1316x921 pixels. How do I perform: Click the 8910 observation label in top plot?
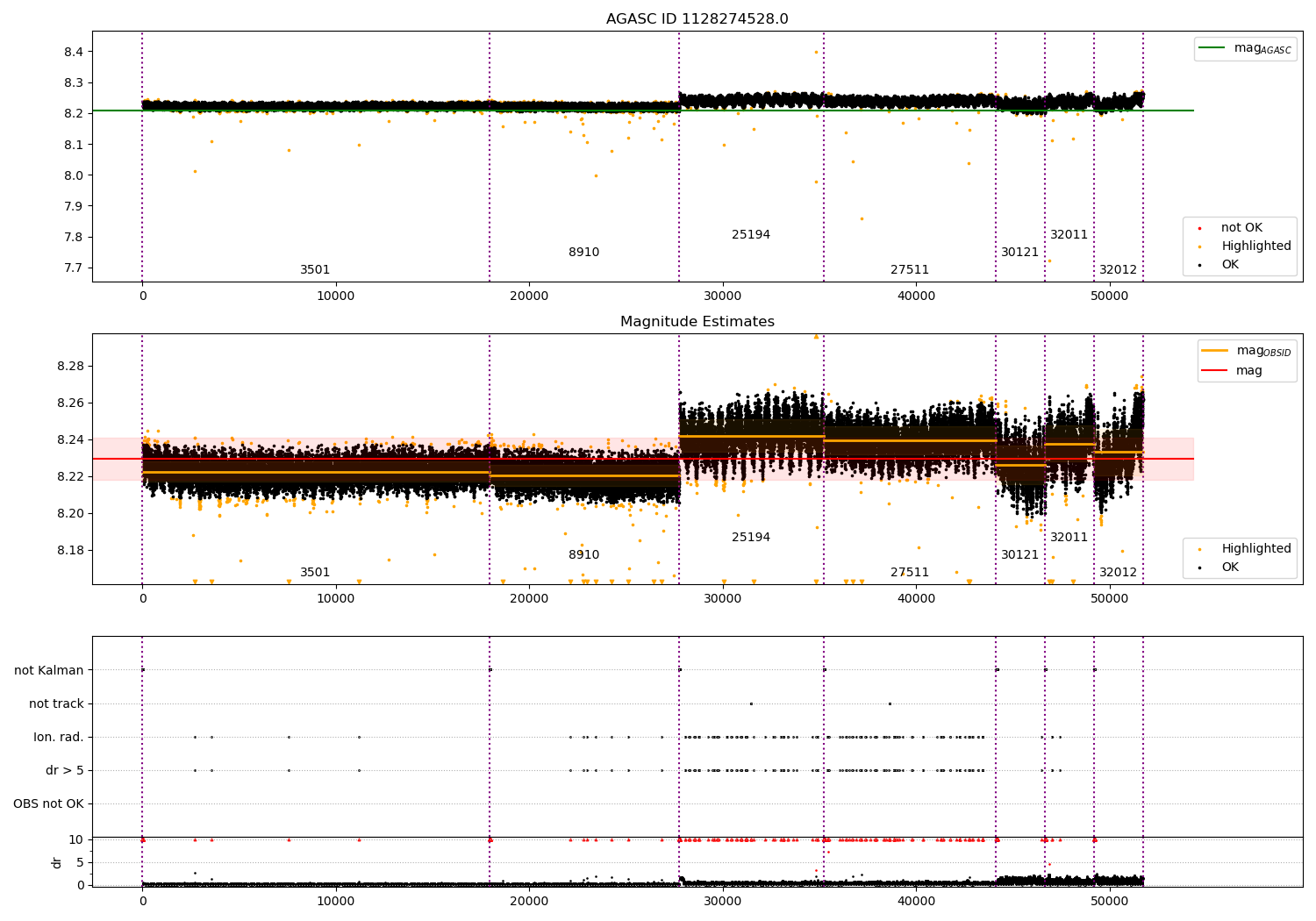click(x=583, y=253)
